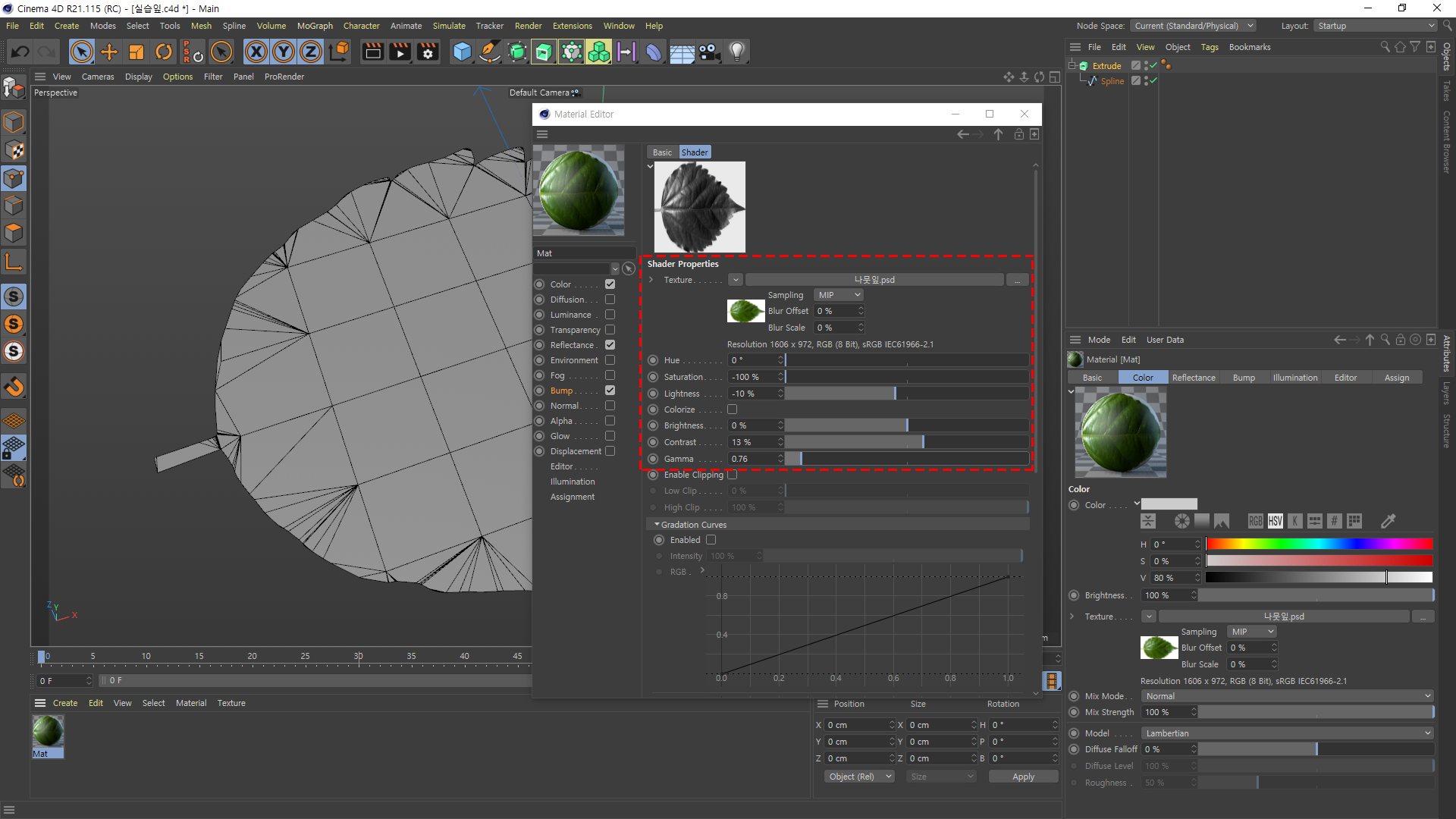The height and width of the screenshot is (819, 1456).
Task: Click the Apply button
Action: click(x=1022, y=777)
